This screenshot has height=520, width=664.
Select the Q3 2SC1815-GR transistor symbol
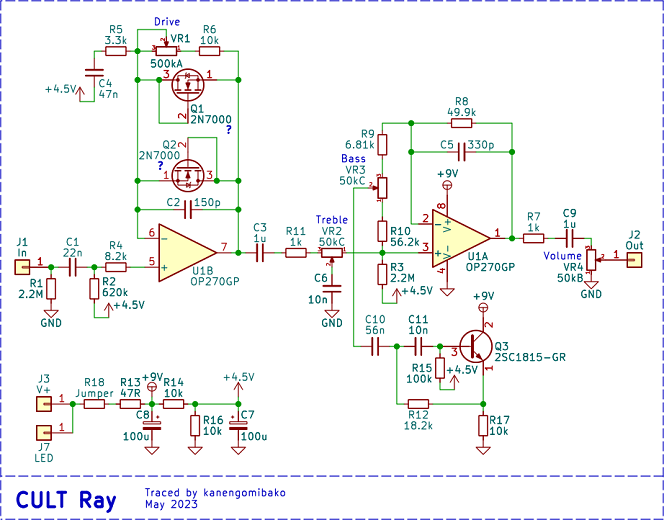(x=476, y=347)
